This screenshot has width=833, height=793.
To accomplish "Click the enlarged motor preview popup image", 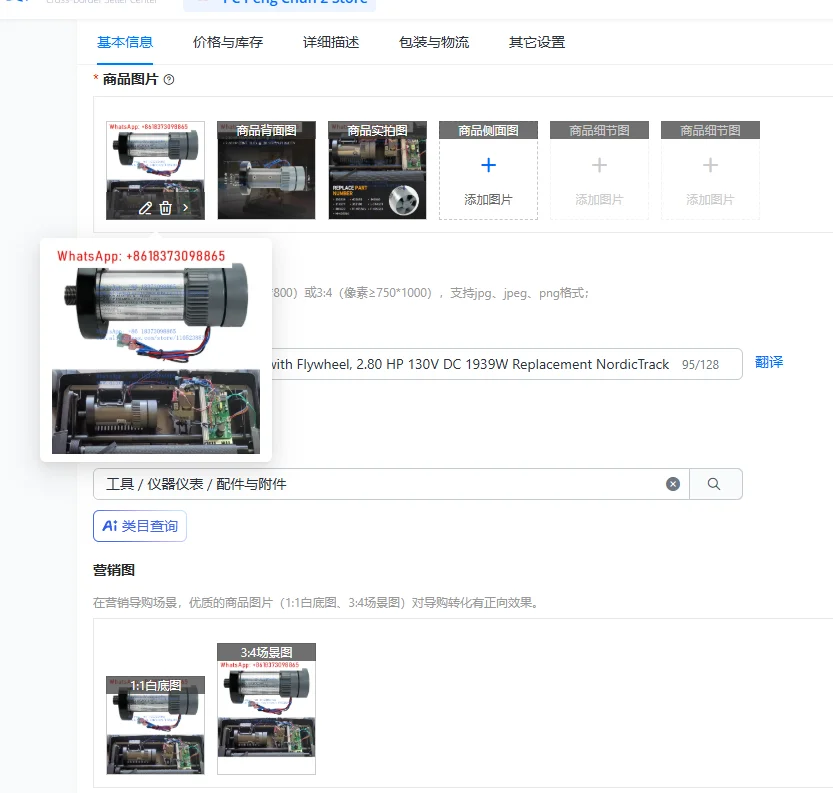I will tap(156, 351).
